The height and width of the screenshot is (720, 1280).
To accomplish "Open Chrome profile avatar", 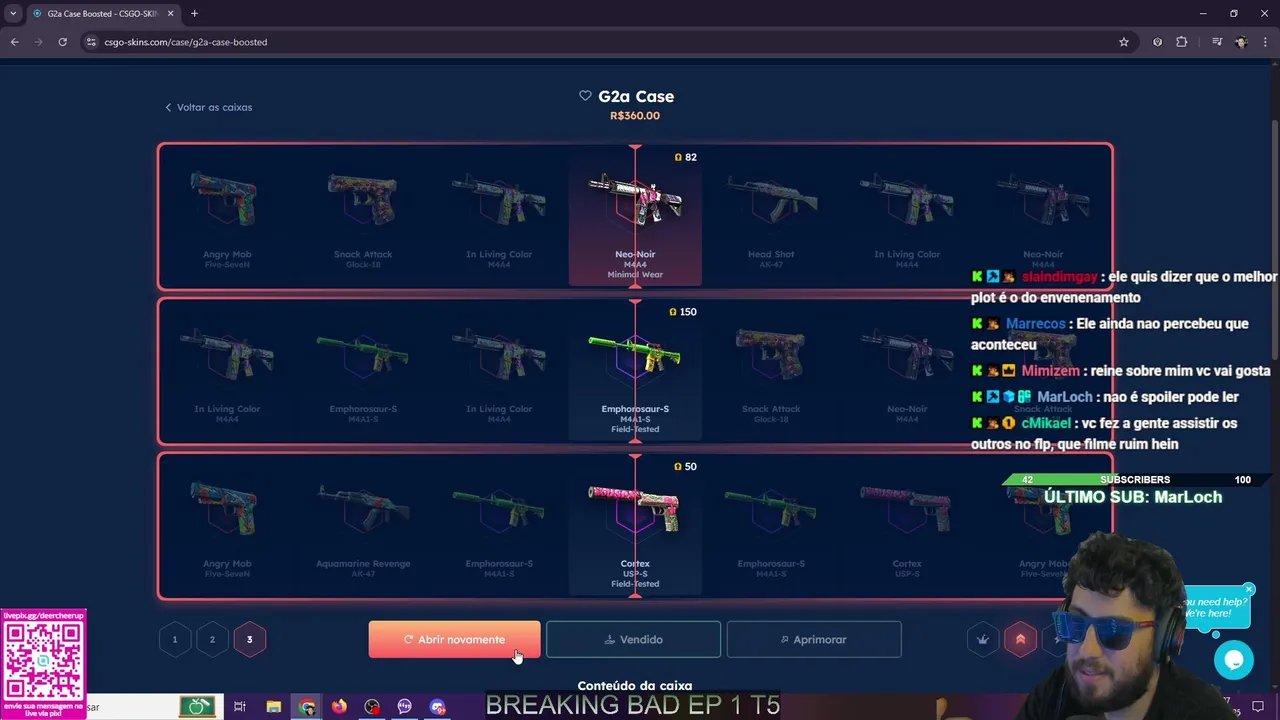I will pos(1241,42).
